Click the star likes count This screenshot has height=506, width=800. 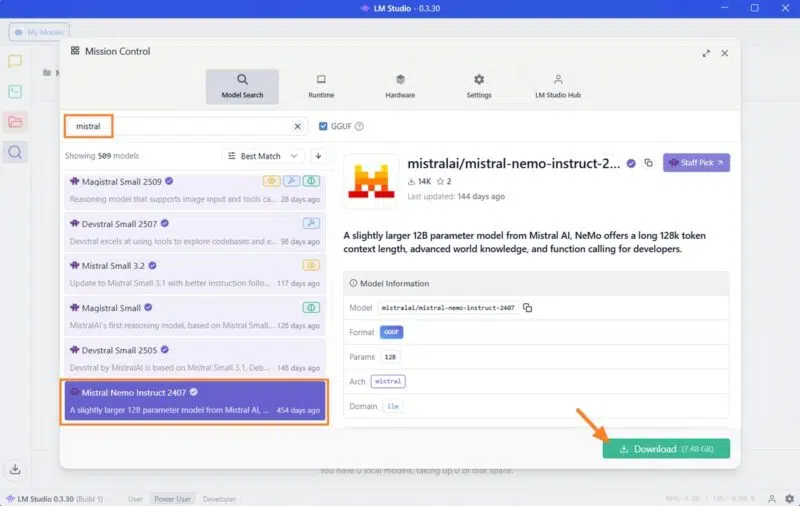pos(444,181)
